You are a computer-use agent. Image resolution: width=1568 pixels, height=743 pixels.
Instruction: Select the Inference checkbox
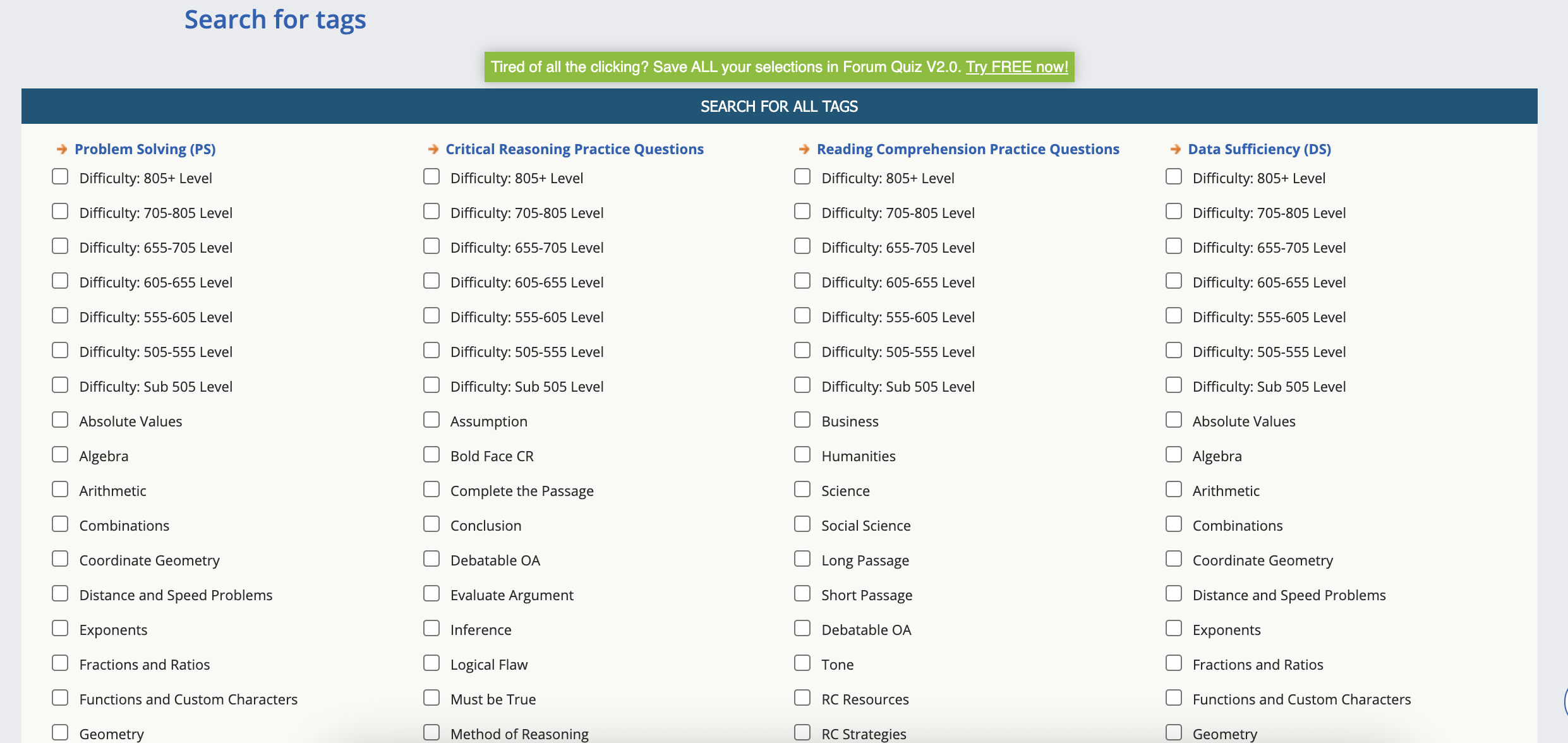point(431,629)
